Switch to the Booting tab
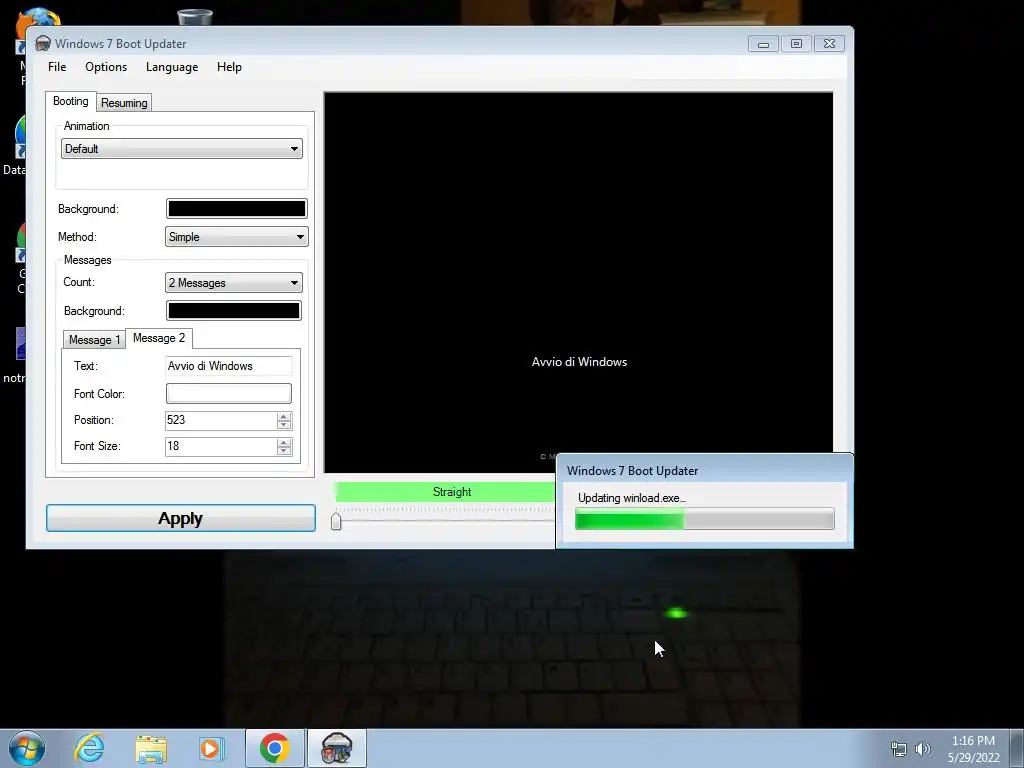This screenshot has width=1024, height=768. point(71,101)
